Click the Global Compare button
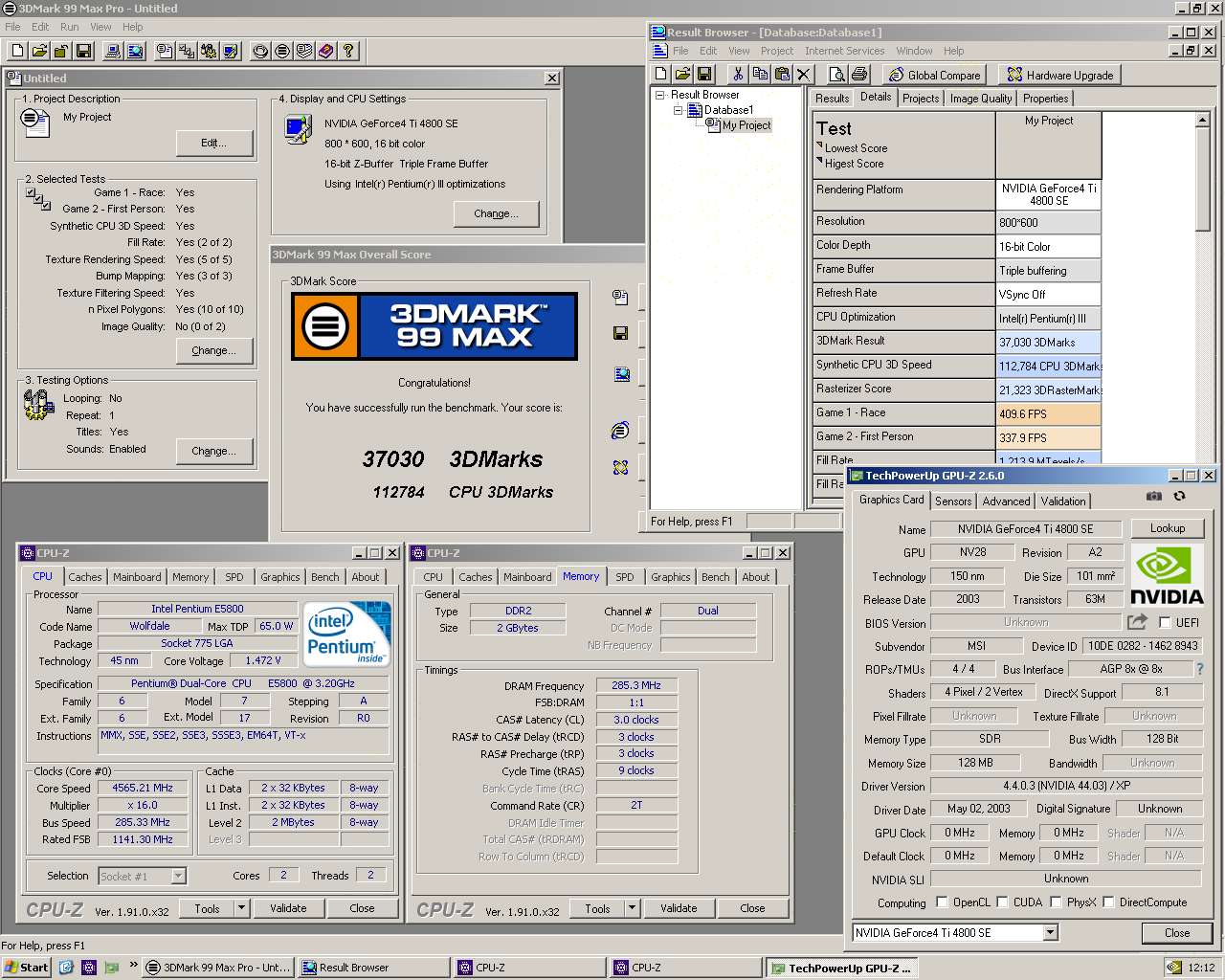This screenshot has width=1225, height=980. click(x=934, y=75)
